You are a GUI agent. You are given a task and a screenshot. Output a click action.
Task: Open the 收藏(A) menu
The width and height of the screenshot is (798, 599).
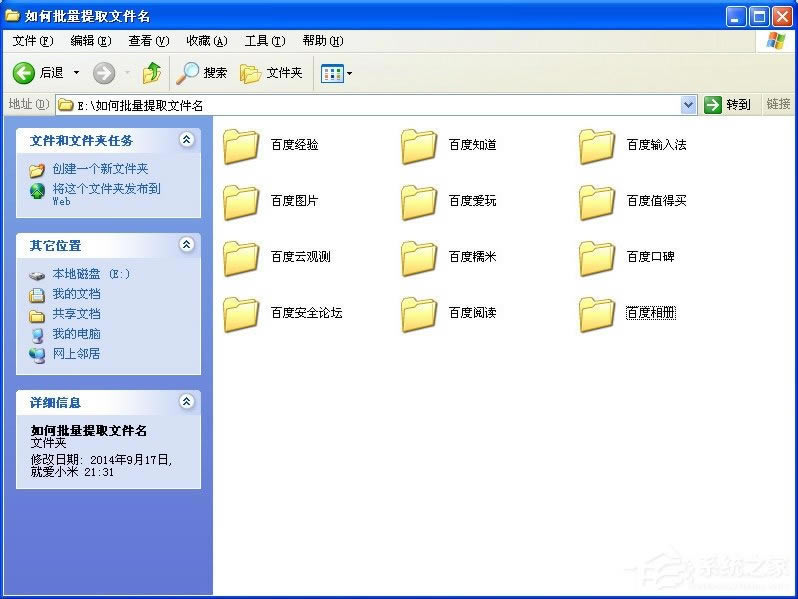(207, 41)
